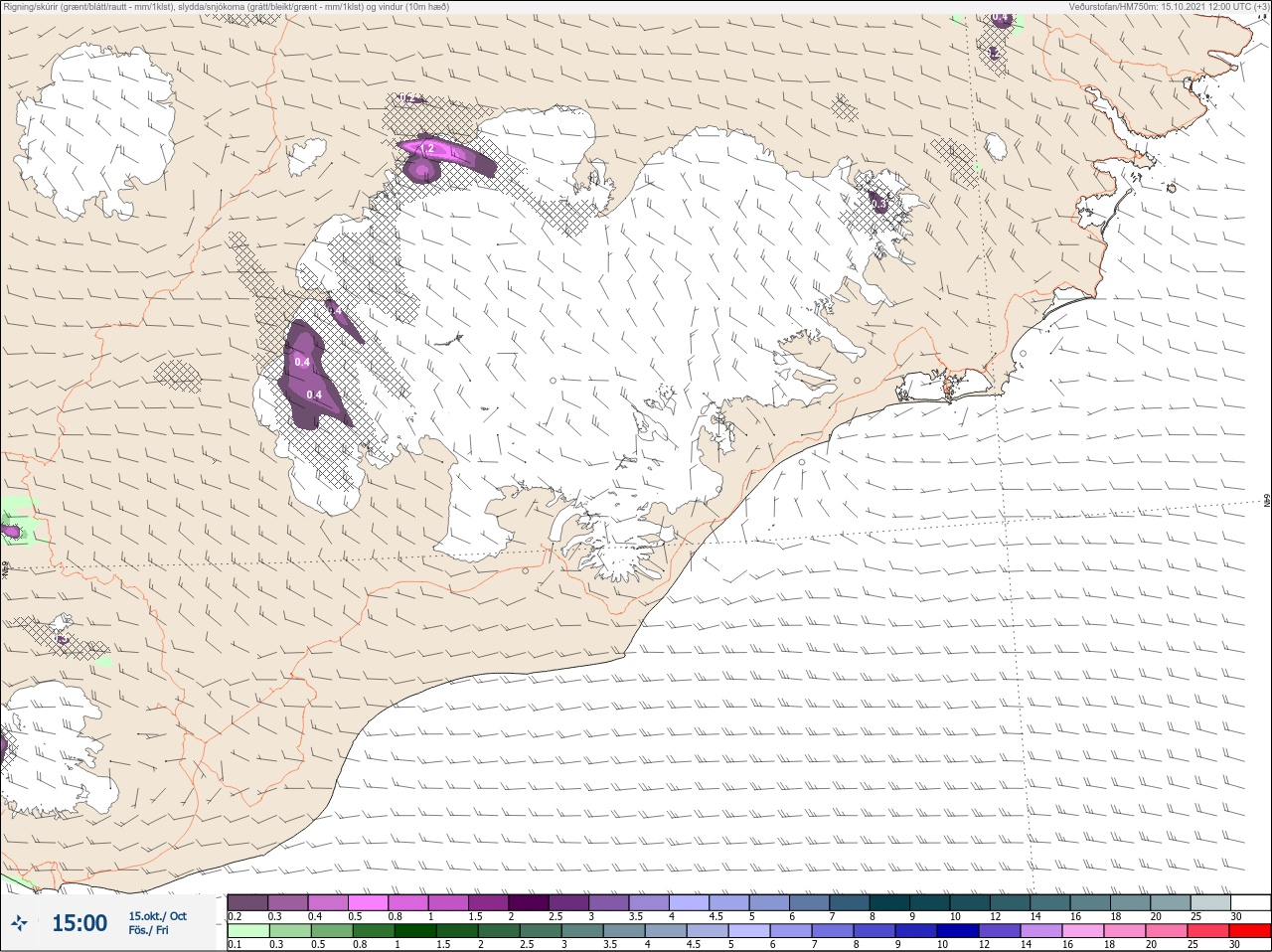The width and height of the screenshot is (1272, 952).
Task: Click the 'Veðurstofan/HM750m' model run label
Action: 1169,7
